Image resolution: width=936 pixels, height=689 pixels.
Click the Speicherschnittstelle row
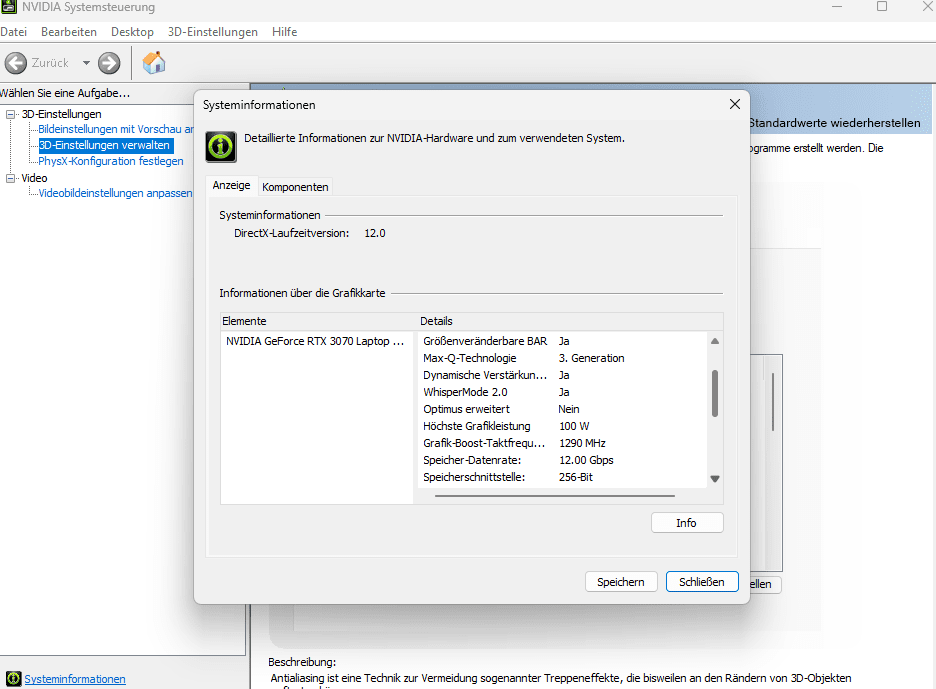[563, 477]
